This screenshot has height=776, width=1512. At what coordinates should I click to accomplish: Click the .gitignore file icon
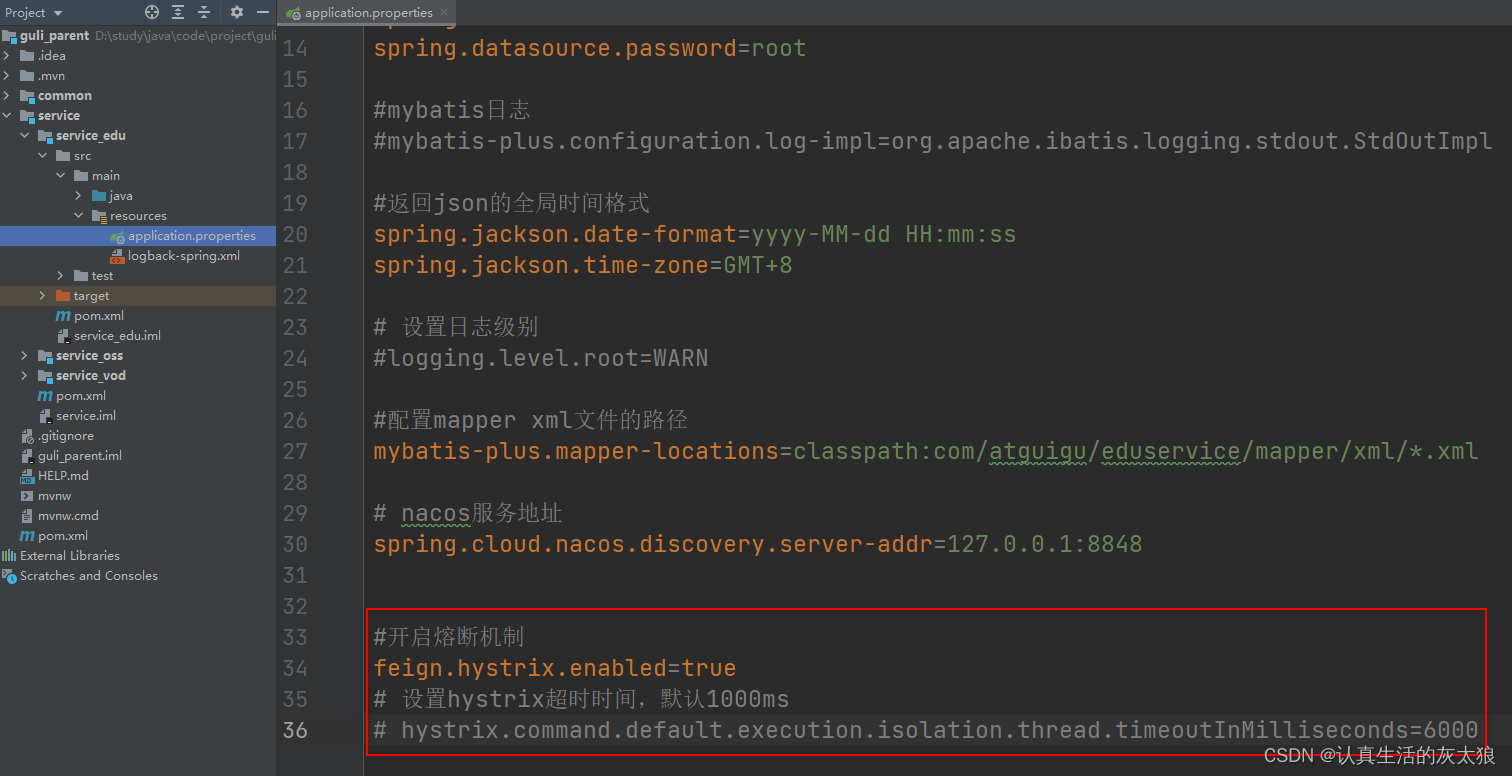(x=27, y=436)
